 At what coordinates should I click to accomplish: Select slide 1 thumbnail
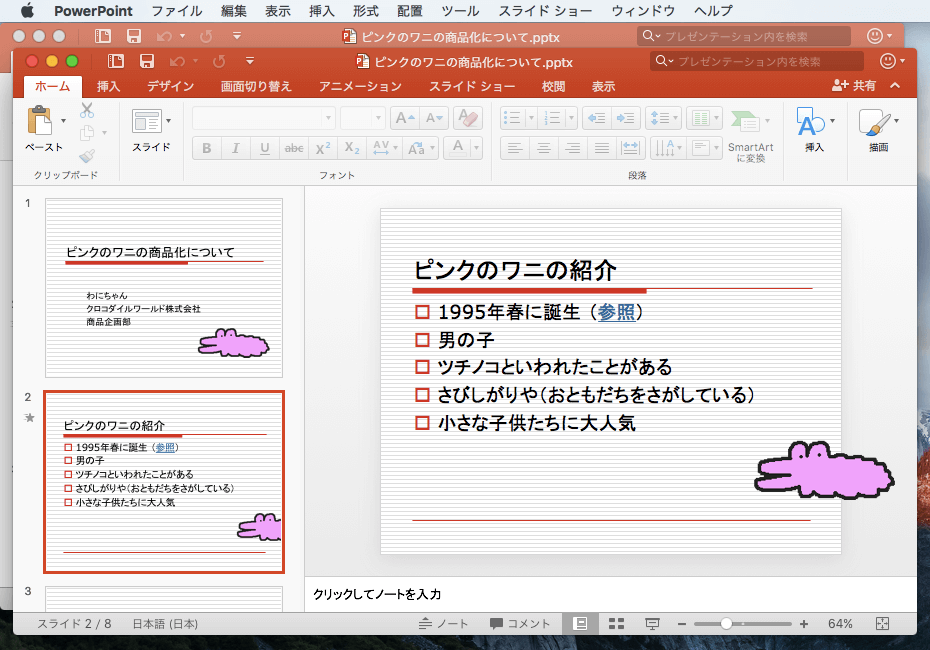click(164, 288)
